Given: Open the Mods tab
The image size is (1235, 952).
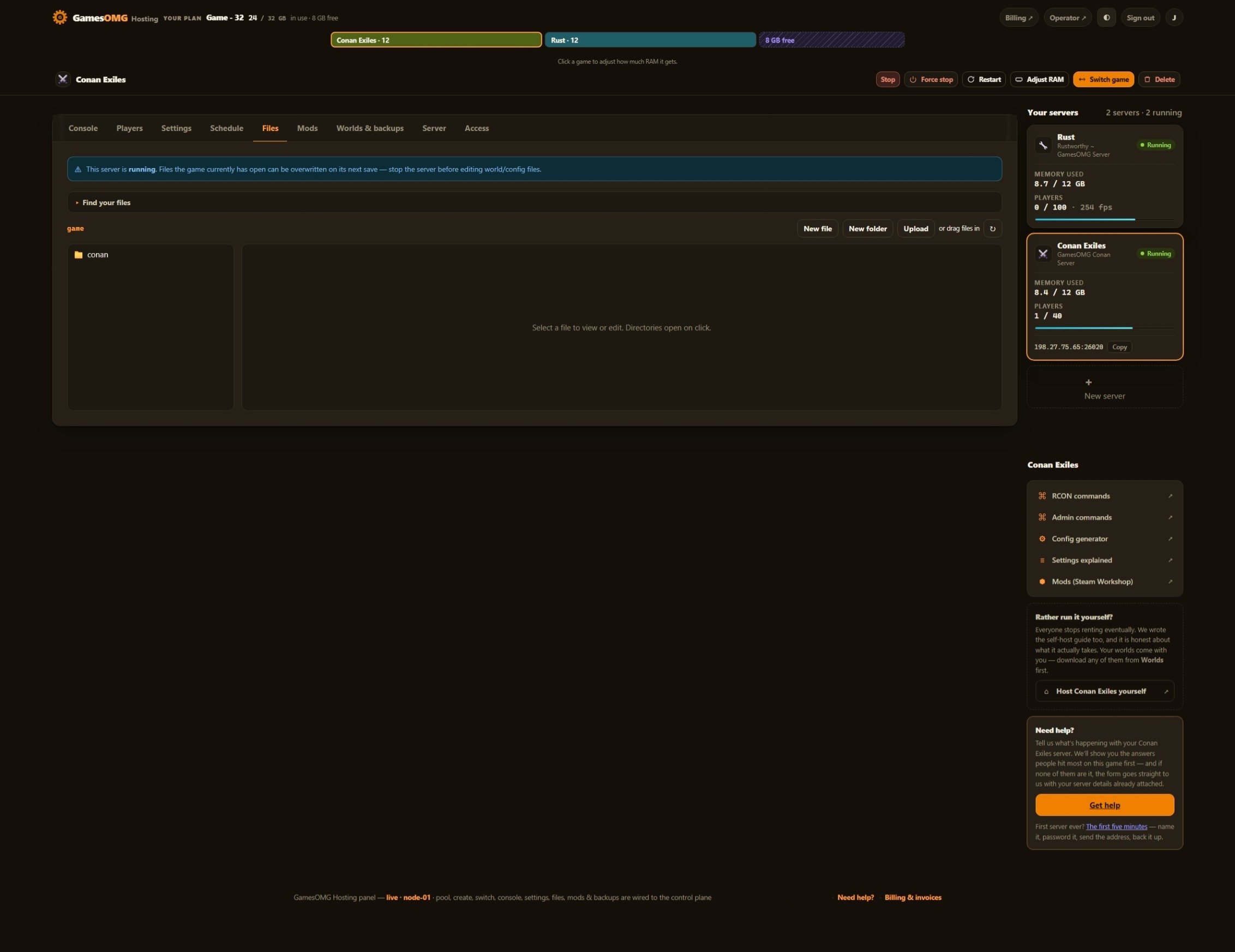Looking at the screenshot, I should pyautogui.click(x=308, y=128).
